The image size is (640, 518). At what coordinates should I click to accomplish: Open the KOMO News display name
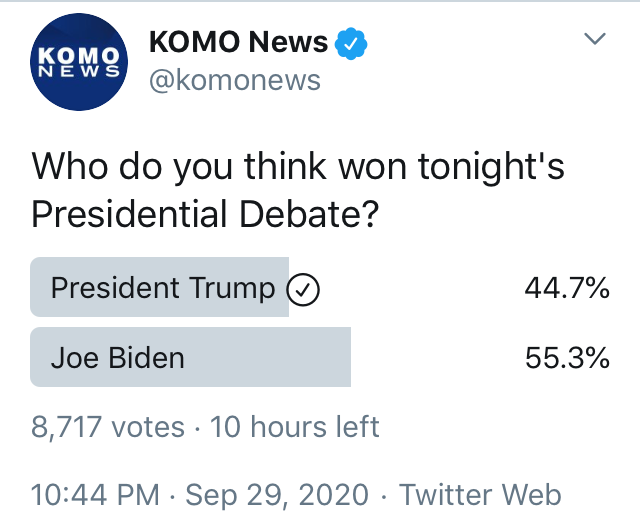(238, 42)
